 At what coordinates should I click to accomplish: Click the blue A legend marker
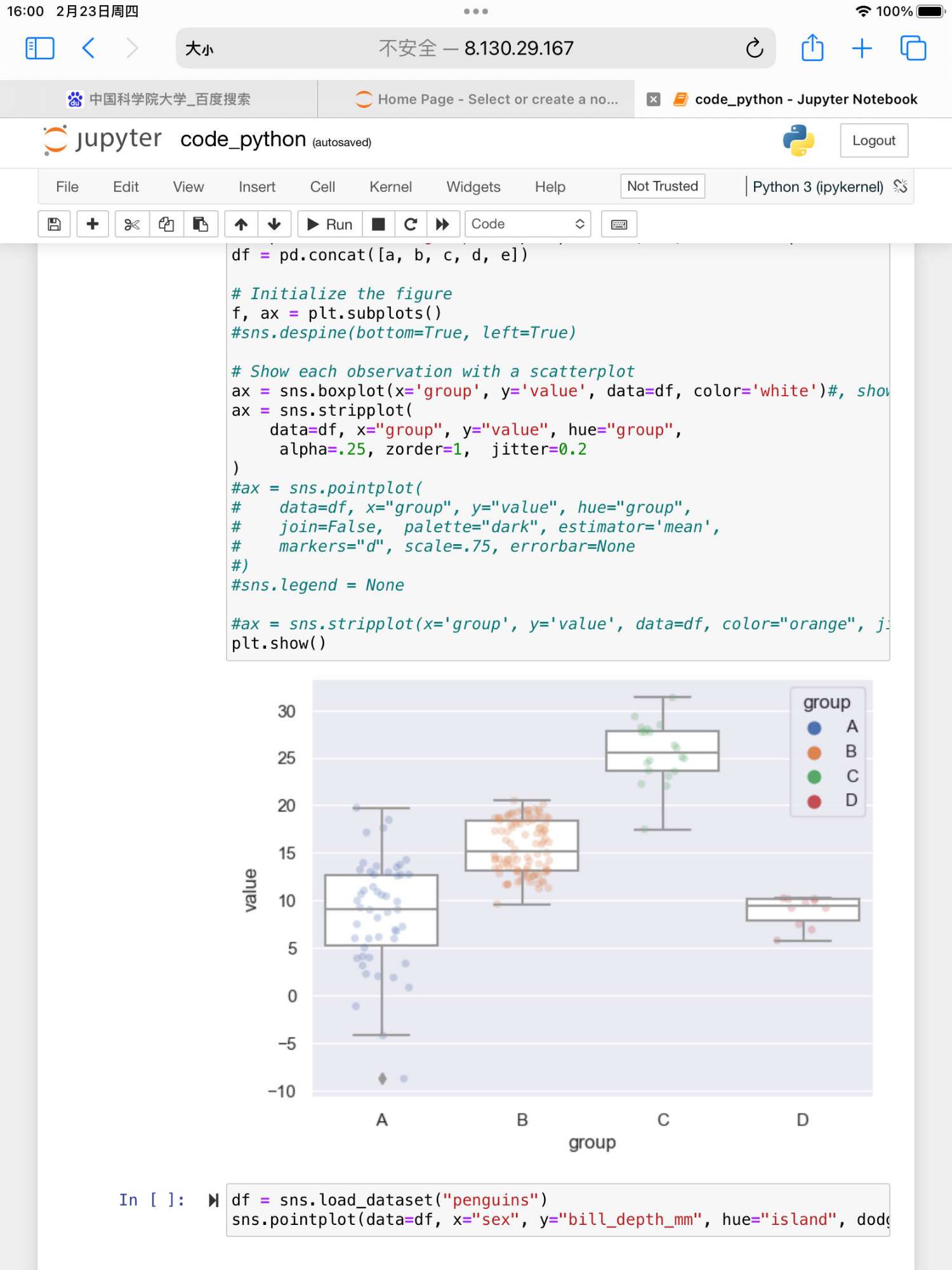click(x=814, y=728)
